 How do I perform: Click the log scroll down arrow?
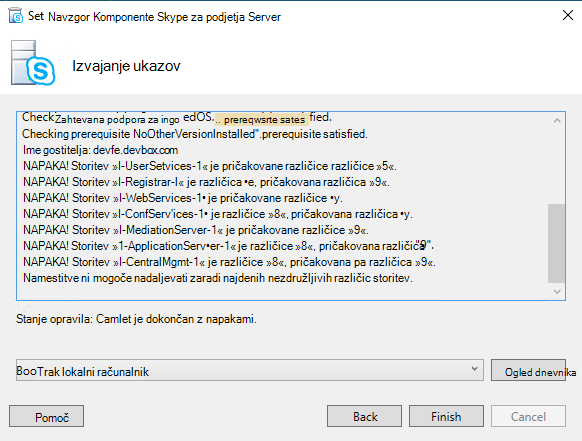click(x=557, y=291)
